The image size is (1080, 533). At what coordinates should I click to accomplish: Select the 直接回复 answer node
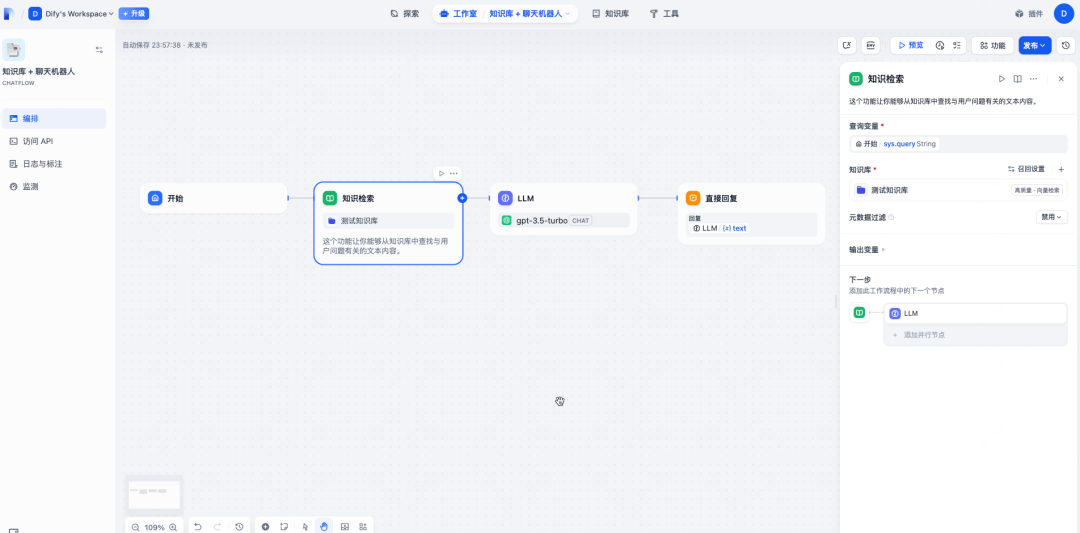pyautogui.click(x=751, y=213)
